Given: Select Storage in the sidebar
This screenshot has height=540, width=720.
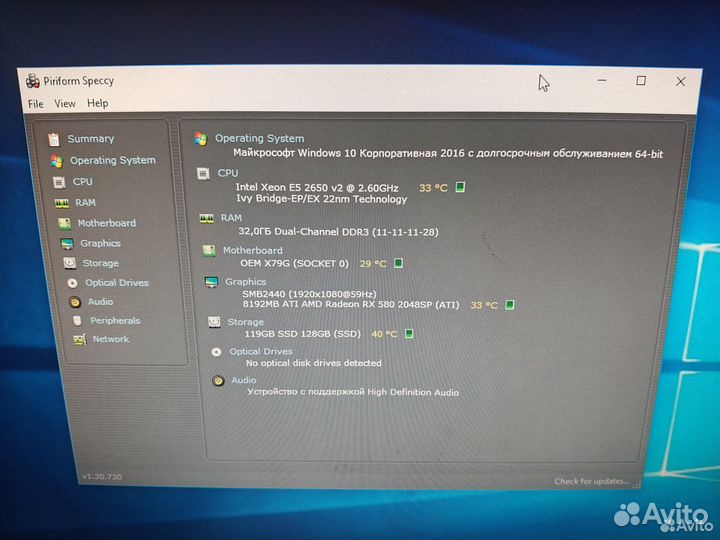Looking at the screenshot, I should coord(101,263).
